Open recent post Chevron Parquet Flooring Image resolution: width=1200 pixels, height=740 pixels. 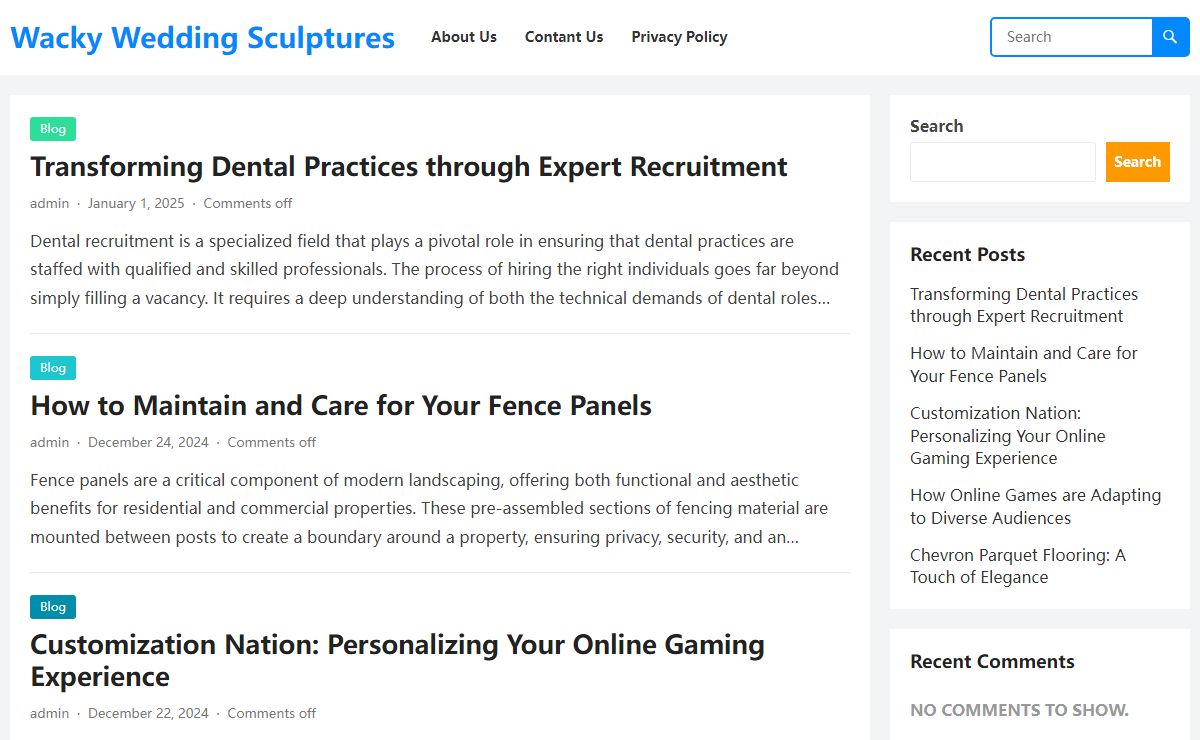coord(1018,566)
